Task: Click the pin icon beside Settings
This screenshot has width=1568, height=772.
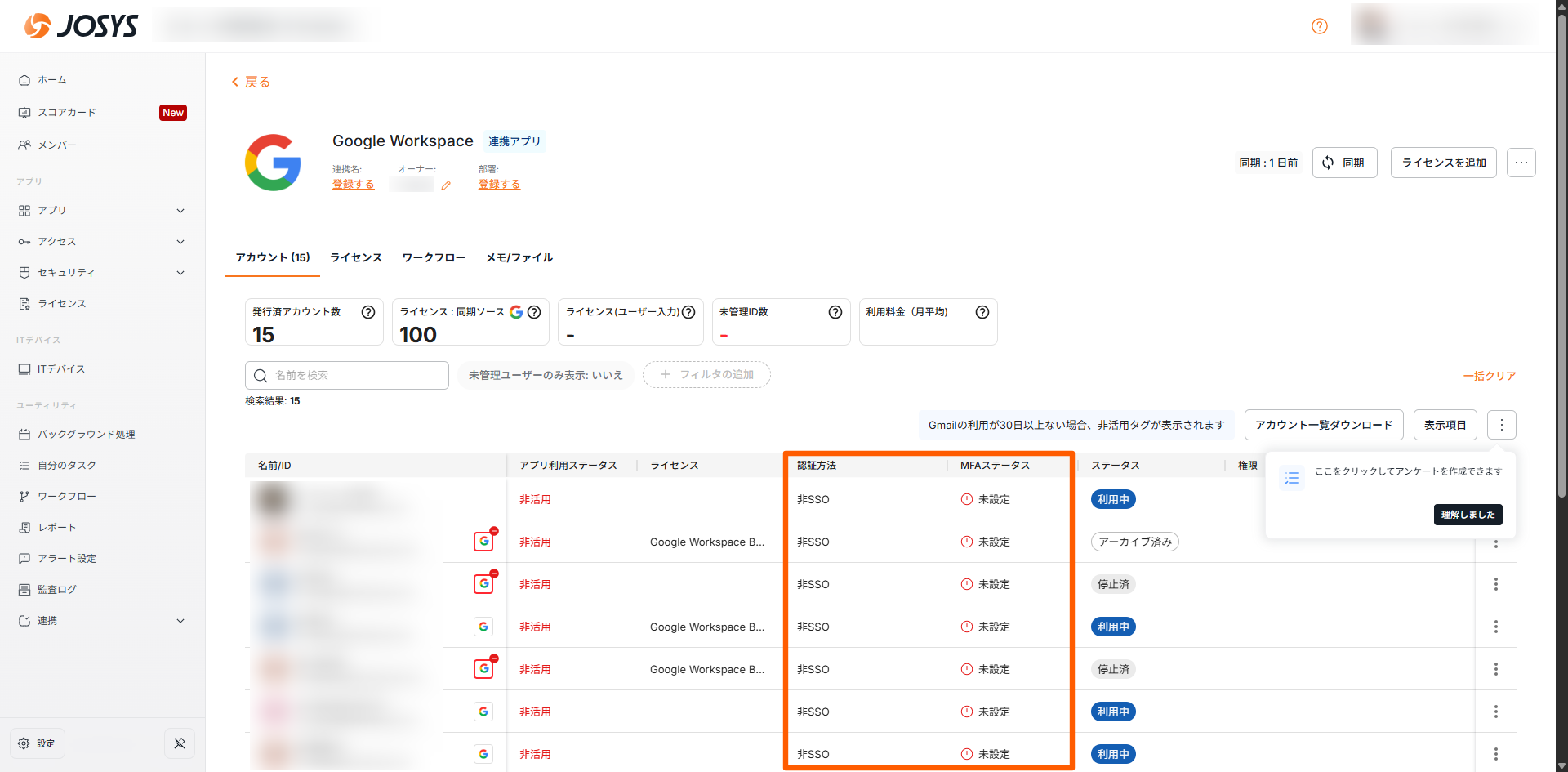Action: pyautogui.click(x=180, y=743)
